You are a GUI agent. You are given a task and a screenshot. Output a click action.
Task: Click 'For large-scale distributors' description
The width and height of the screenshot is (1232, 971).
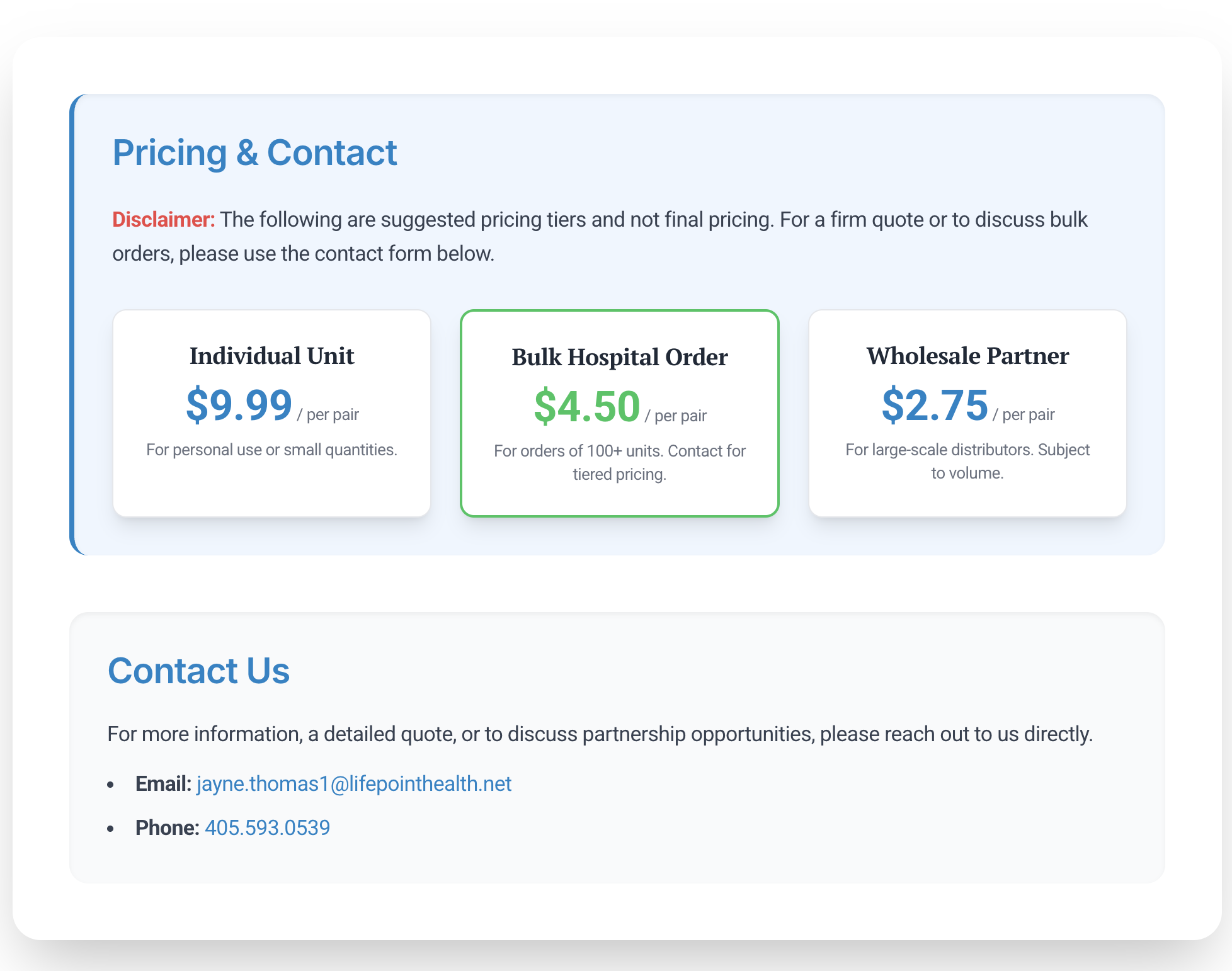967,461
